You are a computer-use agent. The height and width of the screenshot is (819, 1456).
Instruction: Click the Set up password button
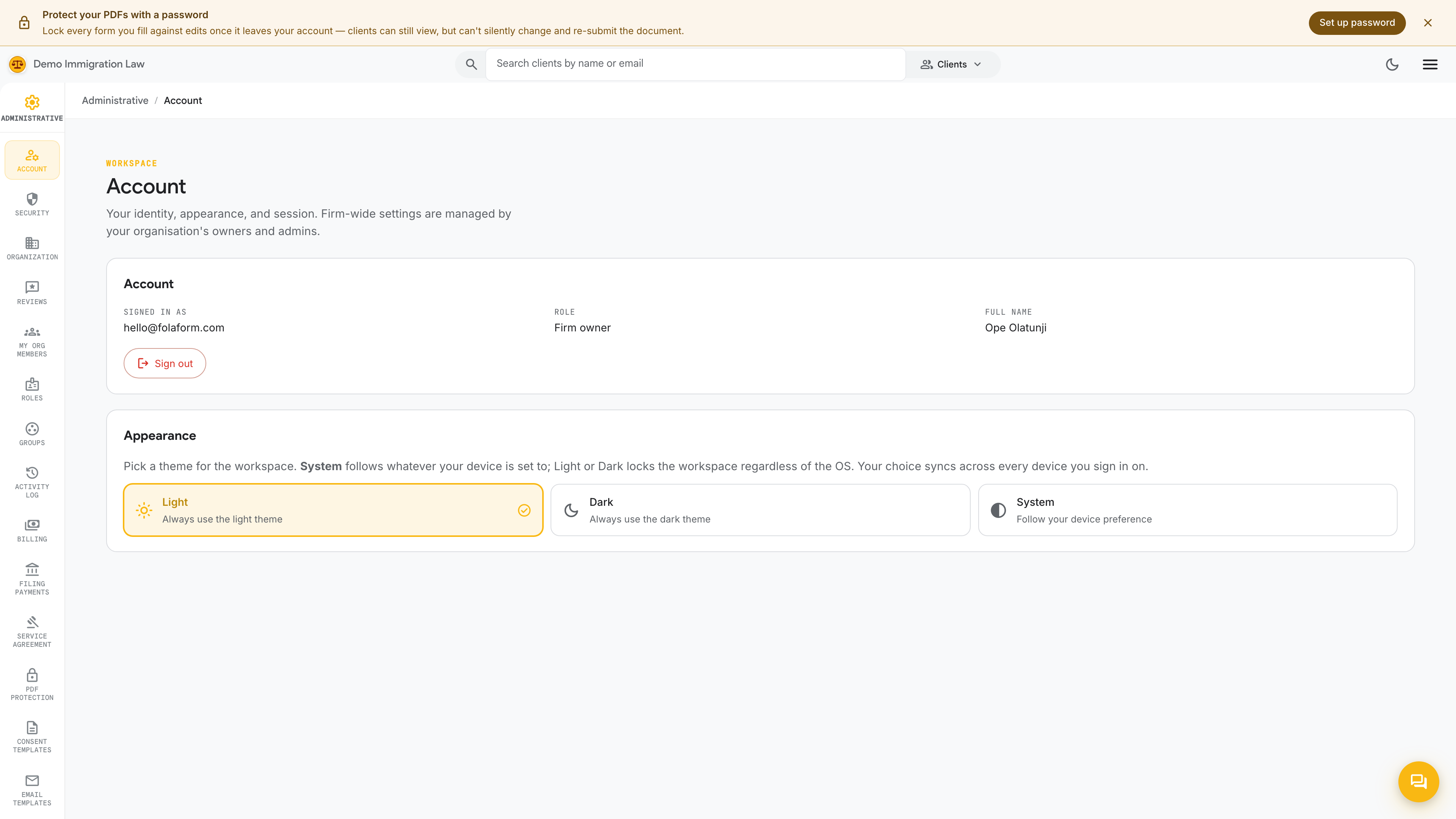pos(1357,23)
